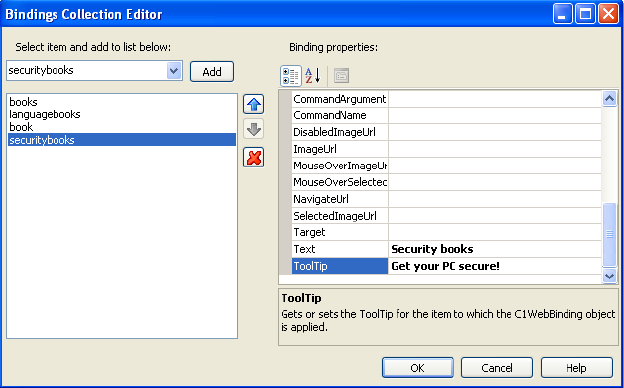Move selected binding down with gray arrow
The height and width of the screenshot is (388, 624).
(254, 129)
